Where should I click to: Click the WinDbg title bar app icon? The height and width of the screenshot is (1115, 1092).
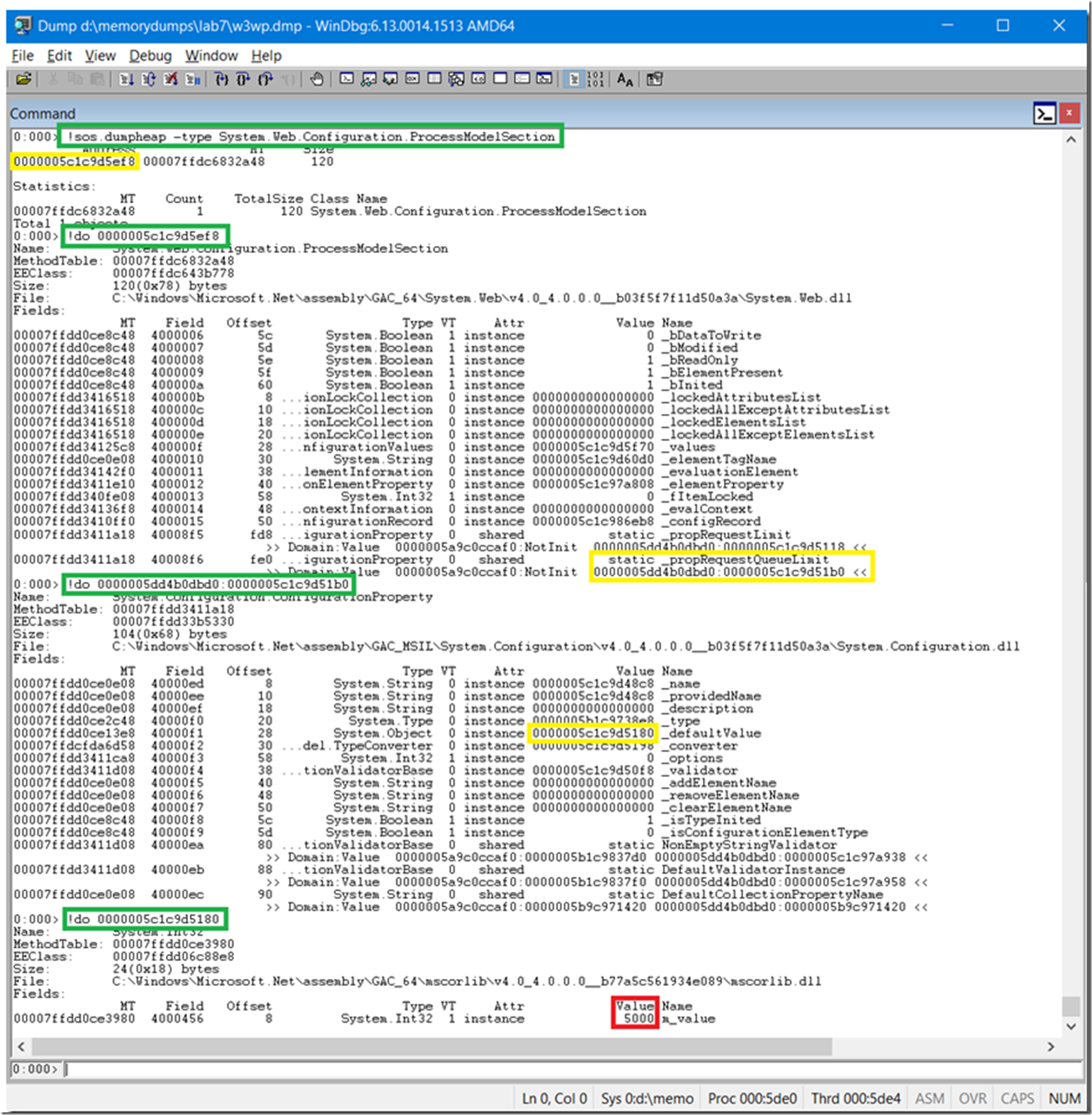(x=22, y=26)
